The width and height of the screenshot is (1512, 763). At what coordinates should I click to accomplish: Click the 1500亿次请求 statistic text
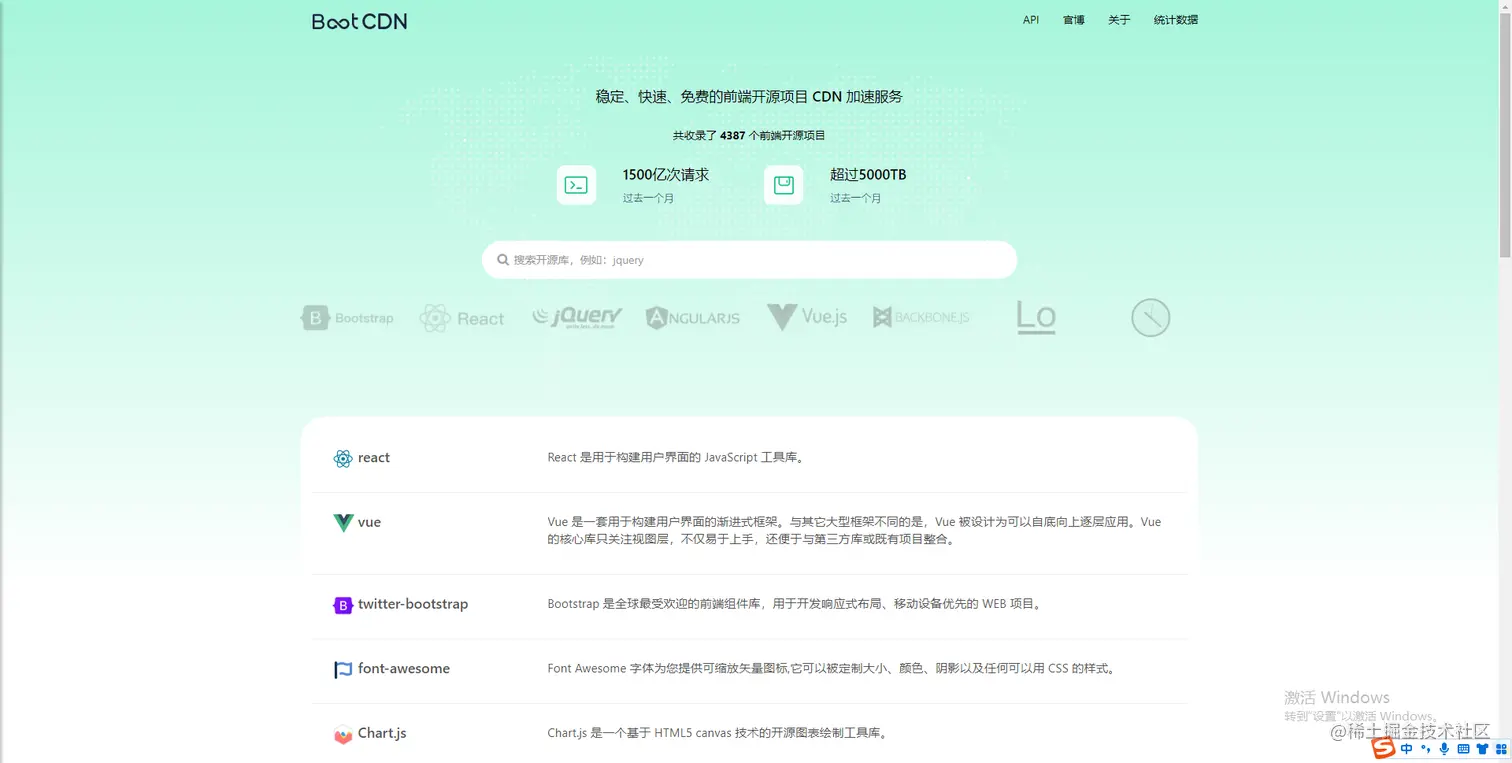tap(666, 175)
